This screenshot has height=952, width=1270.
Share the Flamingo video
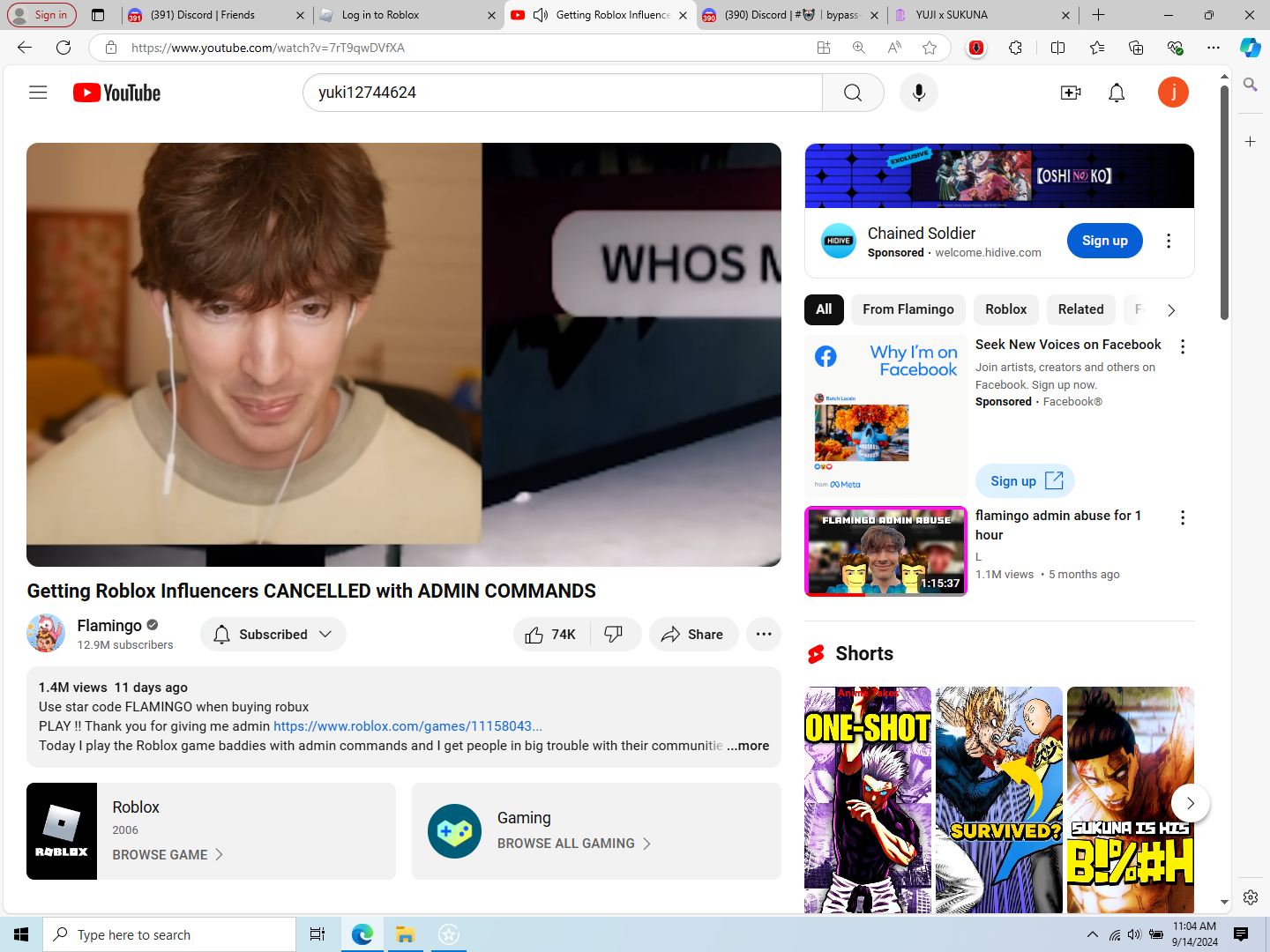click(x=693, y=635)
